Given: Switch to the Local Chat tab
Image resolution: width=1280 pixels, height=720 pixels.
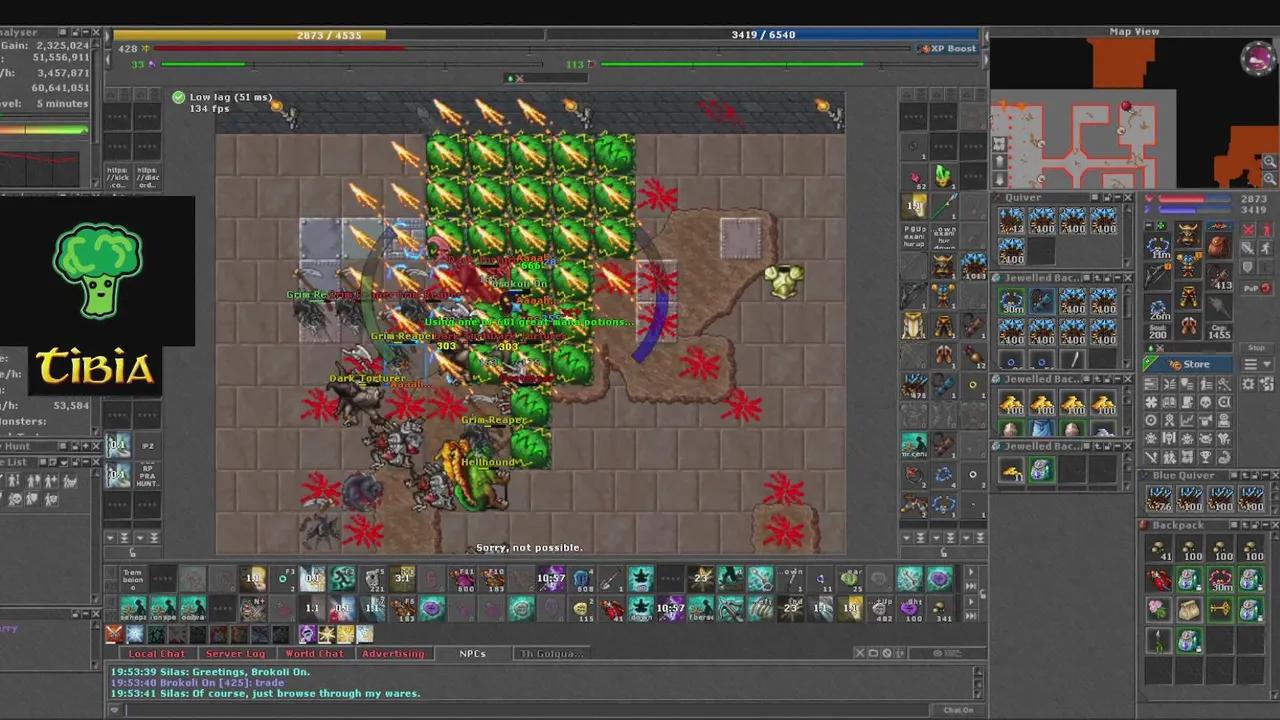Looking at the screenshot, I should click(157, 654).
